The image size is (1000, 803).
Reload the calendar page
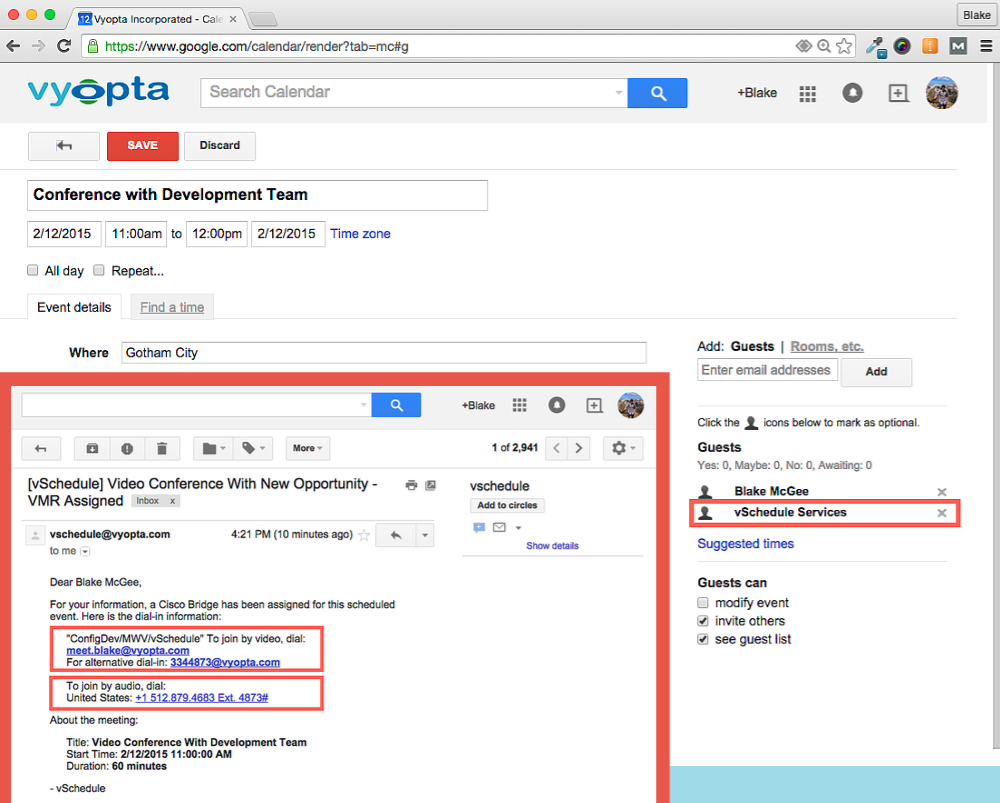pos(64,46)
